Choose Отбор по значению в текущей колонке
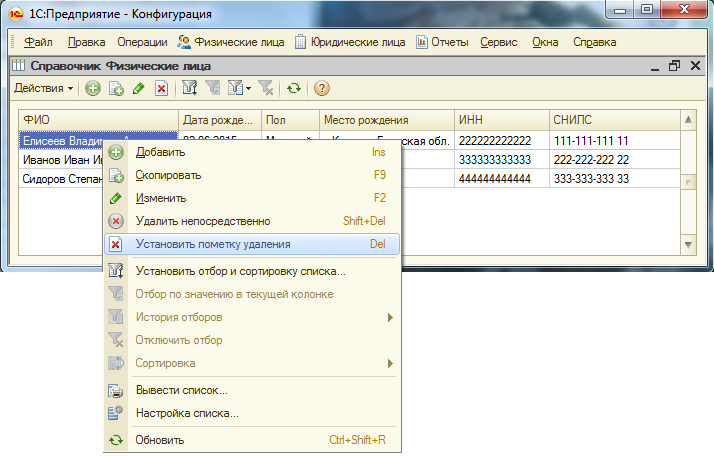The image size is (714, 456). tap(252, 294)
